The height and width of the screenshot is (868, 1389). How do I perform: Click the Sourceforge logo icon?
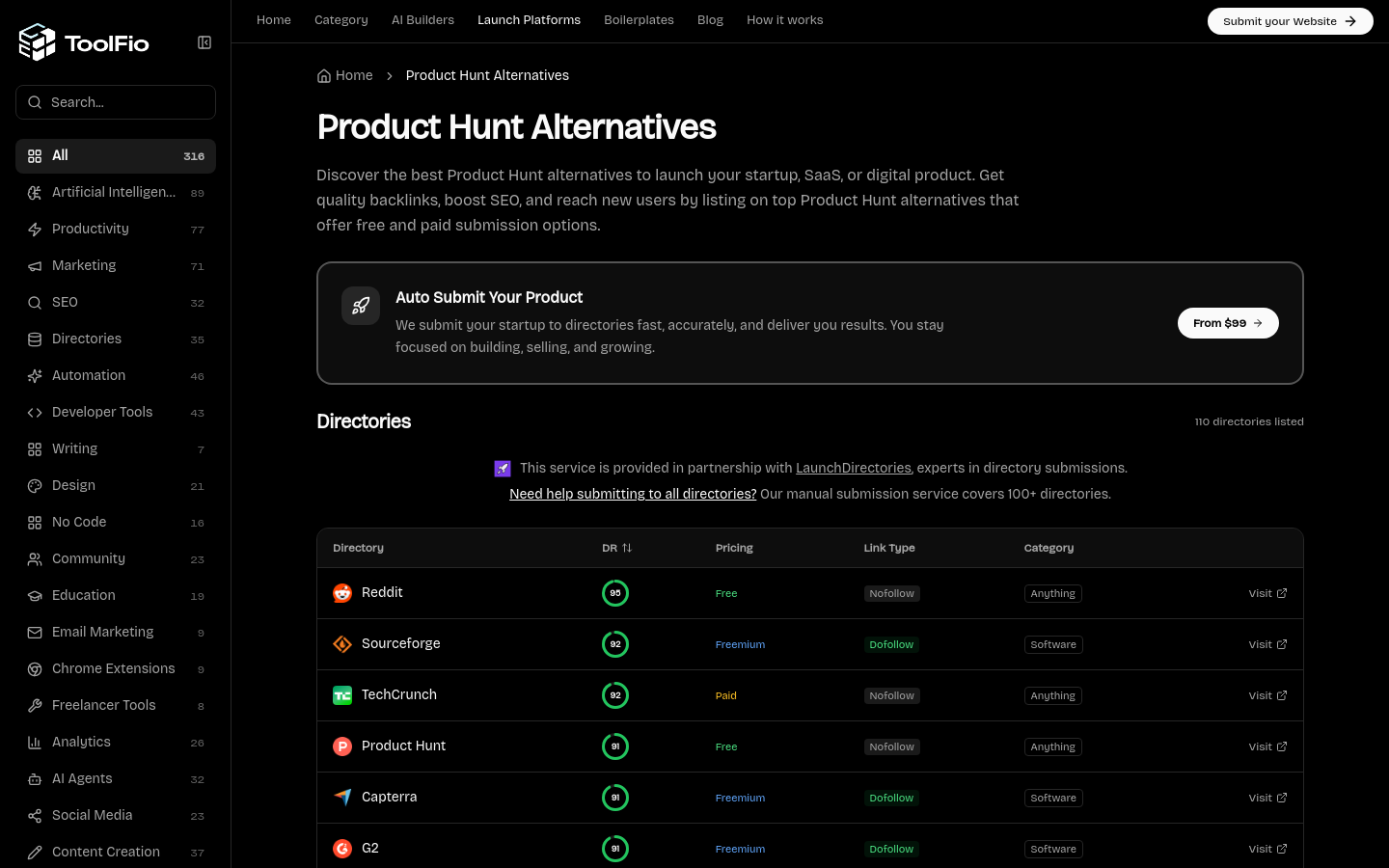pyautogui.click(x=342, y=644)
